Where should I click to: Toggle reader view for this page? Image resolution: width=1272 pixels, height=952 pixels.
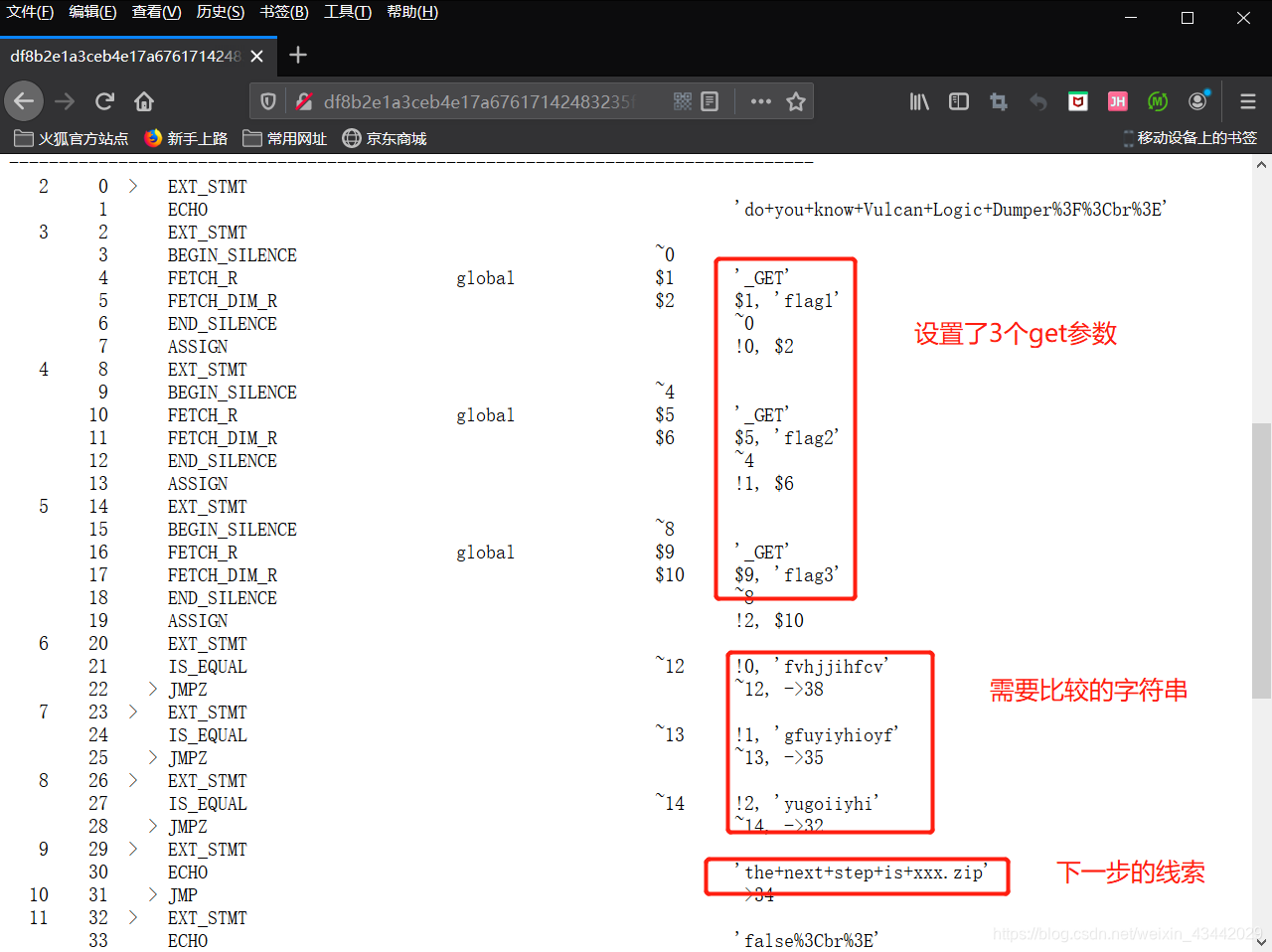[x=710, y=101]
